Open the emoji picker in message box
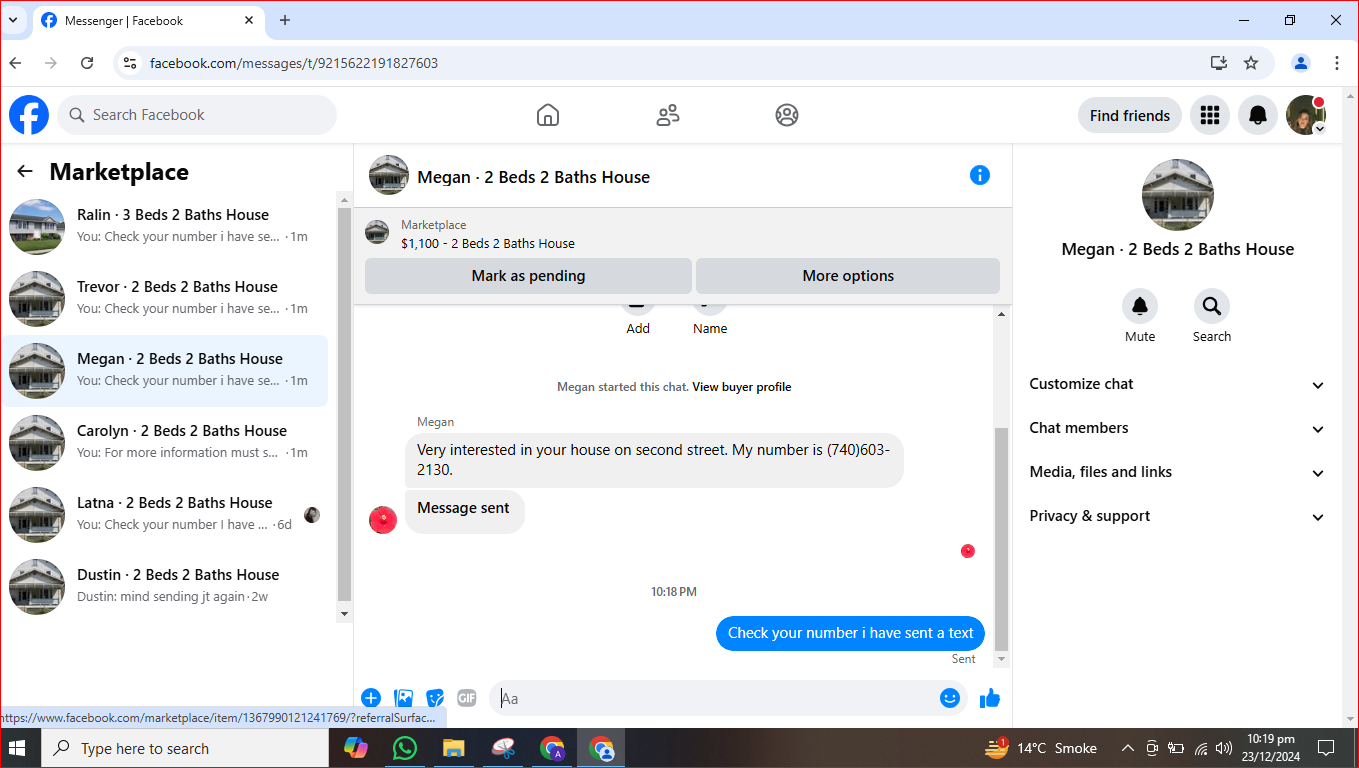This screenshot has height=768, width=1359. point(950,698)
